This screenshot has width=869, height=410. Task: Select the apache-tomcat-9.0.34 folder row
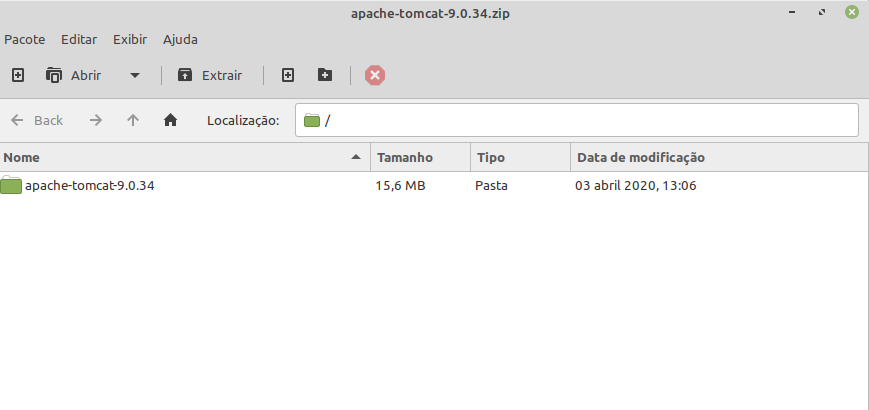tap(434, 186)
